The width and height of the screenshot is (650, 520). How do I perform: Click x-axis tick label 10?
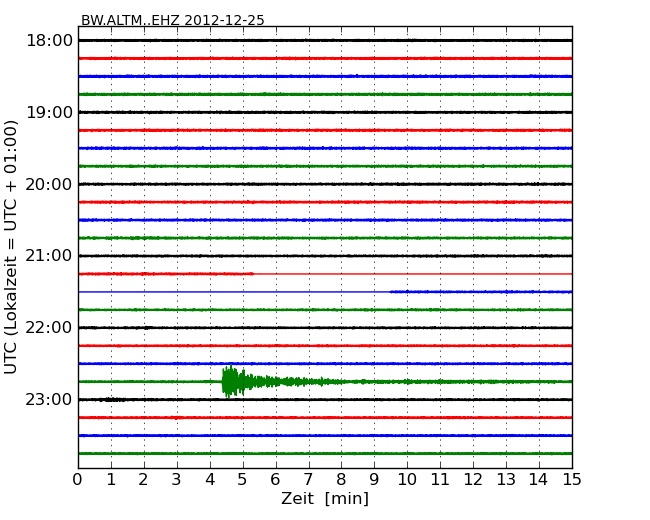pyautogui.click(x=407, y=479)
